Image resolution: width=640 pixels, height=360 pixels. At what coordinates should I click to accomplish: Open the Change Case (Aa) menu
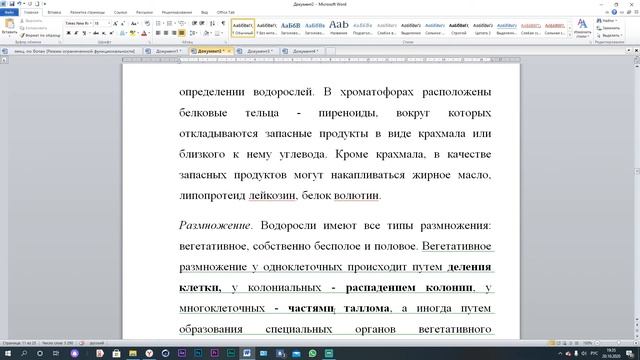click(x=133, y=24)
